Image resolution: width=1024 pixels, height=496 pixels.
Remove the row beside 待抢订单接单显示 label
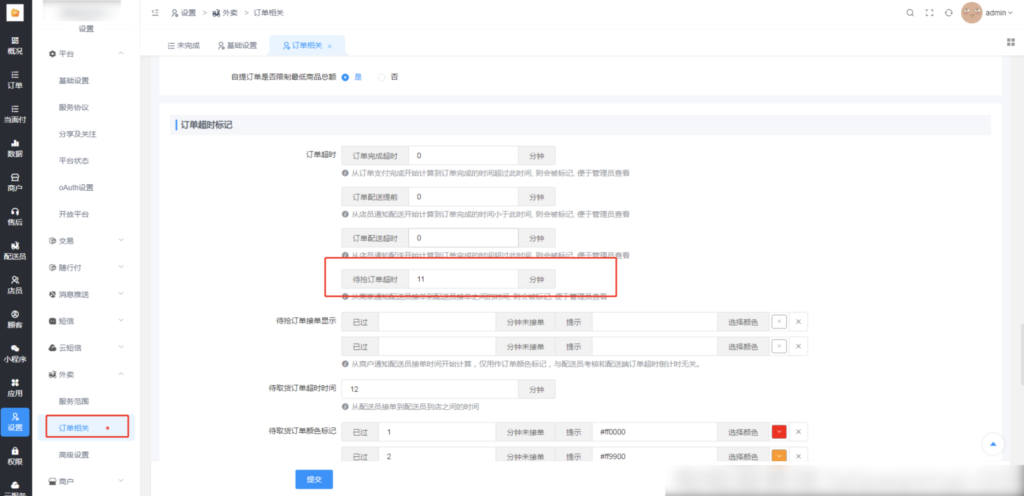point(798,321)
